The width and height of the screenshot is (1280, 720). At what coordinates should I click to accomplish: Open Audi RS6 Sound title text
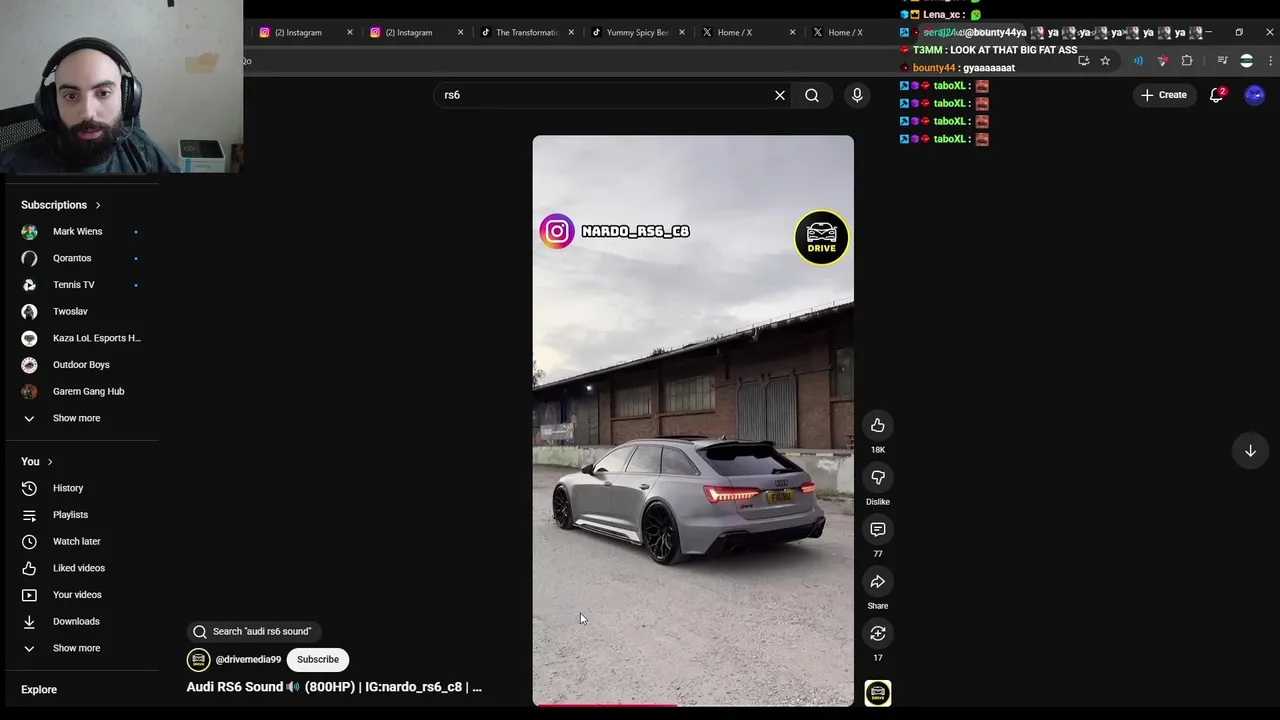334,687
